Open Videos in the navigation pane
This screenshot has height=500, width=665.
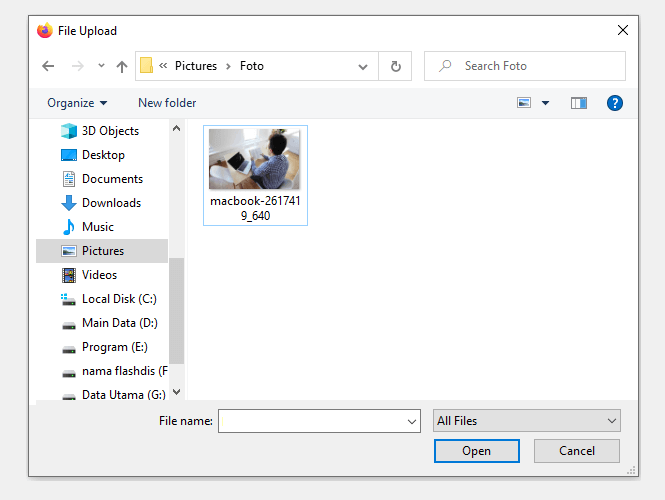point(102,275)
